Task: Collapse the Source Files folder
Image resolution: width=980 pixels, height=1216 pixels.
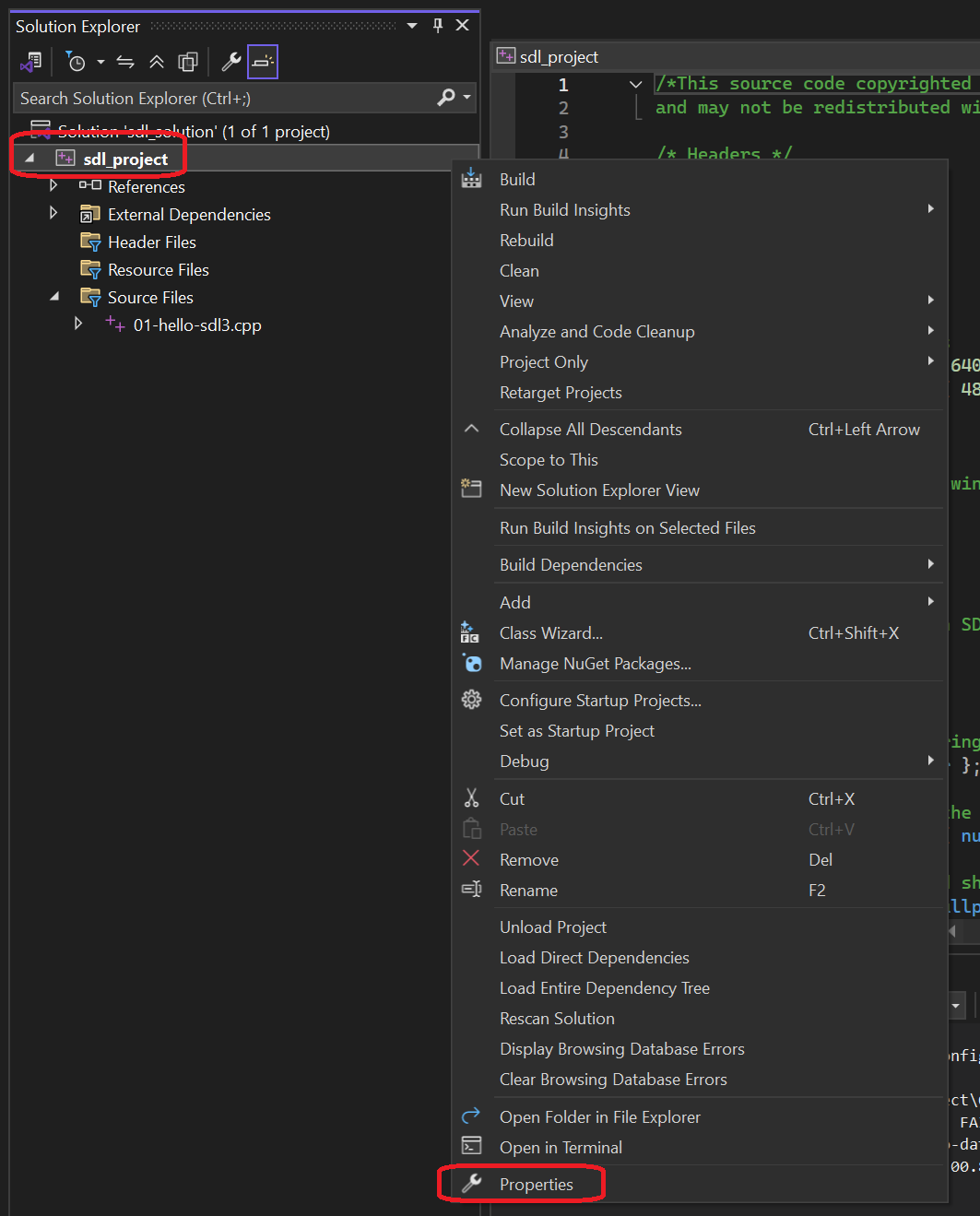Action: point(53,297)
